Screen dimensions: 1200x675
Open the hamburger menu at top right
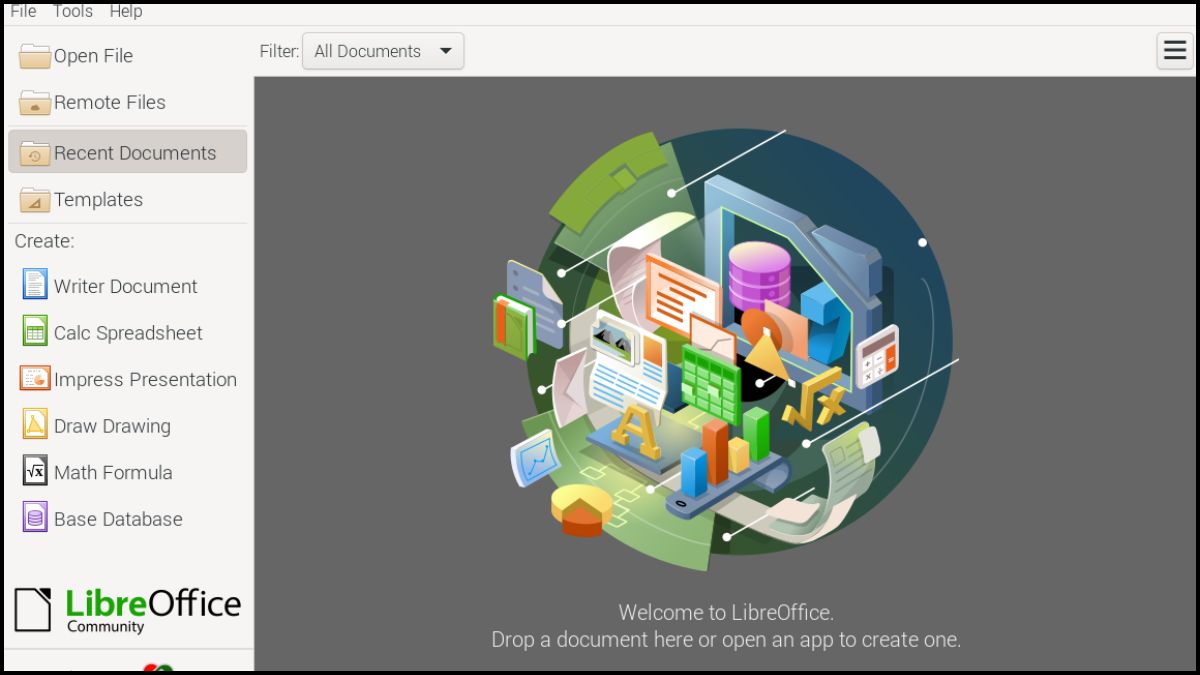(1175, 51)
